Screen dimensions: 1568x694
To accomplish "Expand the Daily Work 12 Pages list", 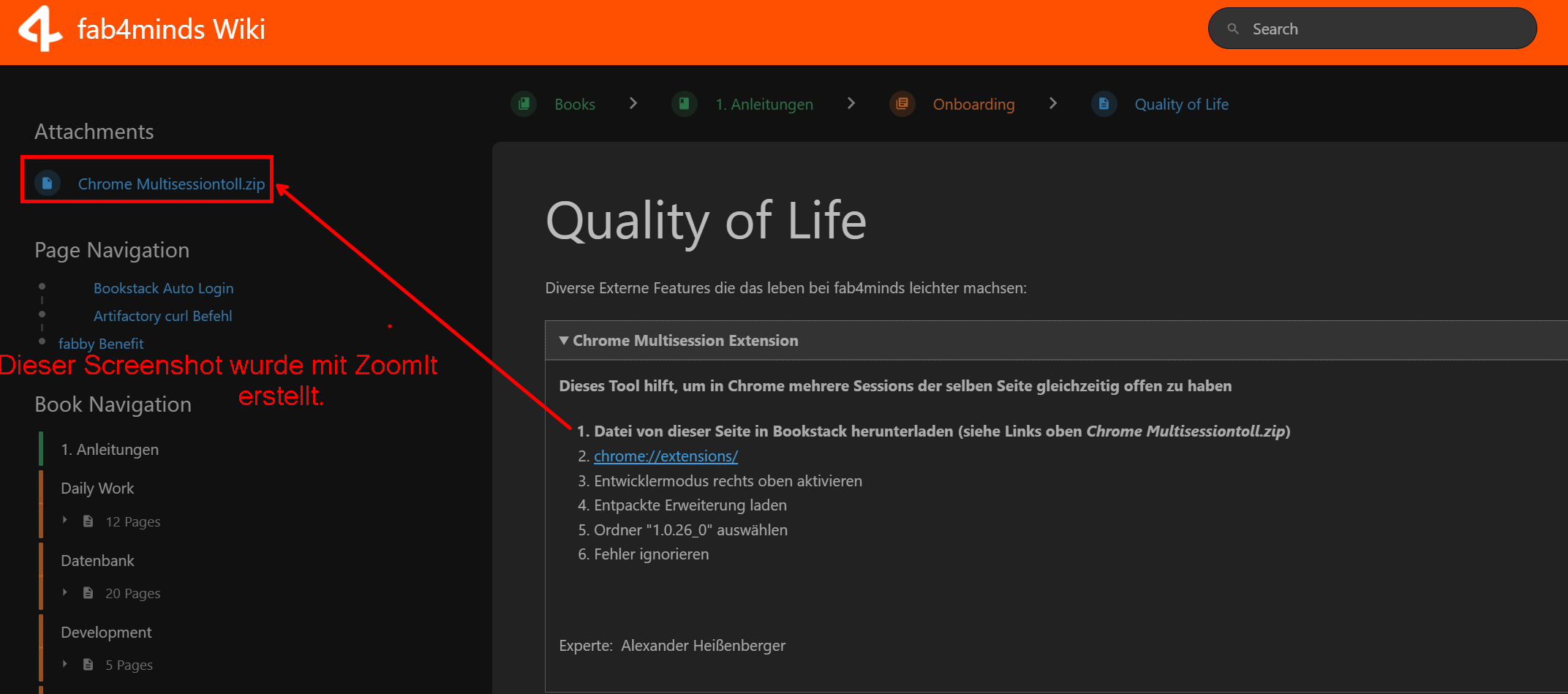I will (65, 521).
